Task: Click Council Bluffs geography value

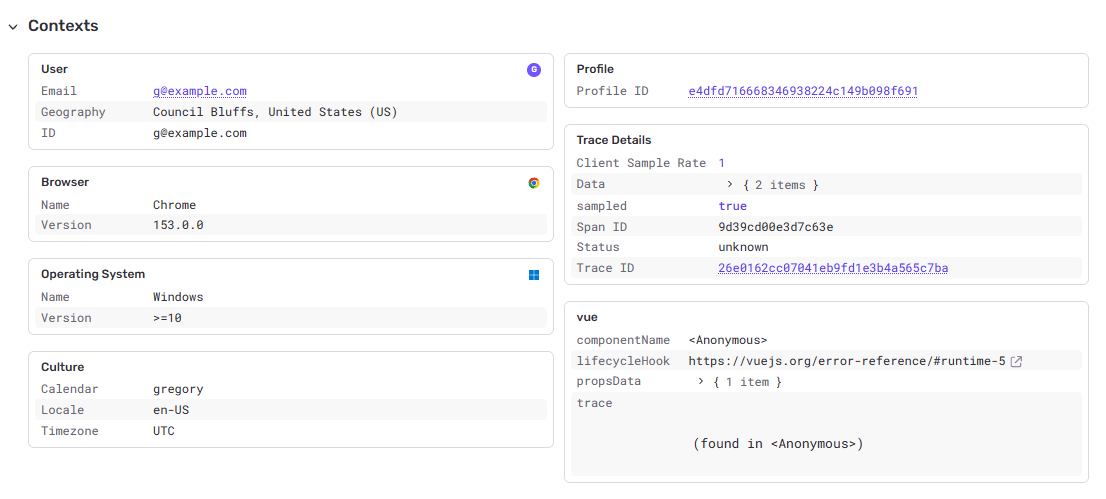Action: click(275, 112)
